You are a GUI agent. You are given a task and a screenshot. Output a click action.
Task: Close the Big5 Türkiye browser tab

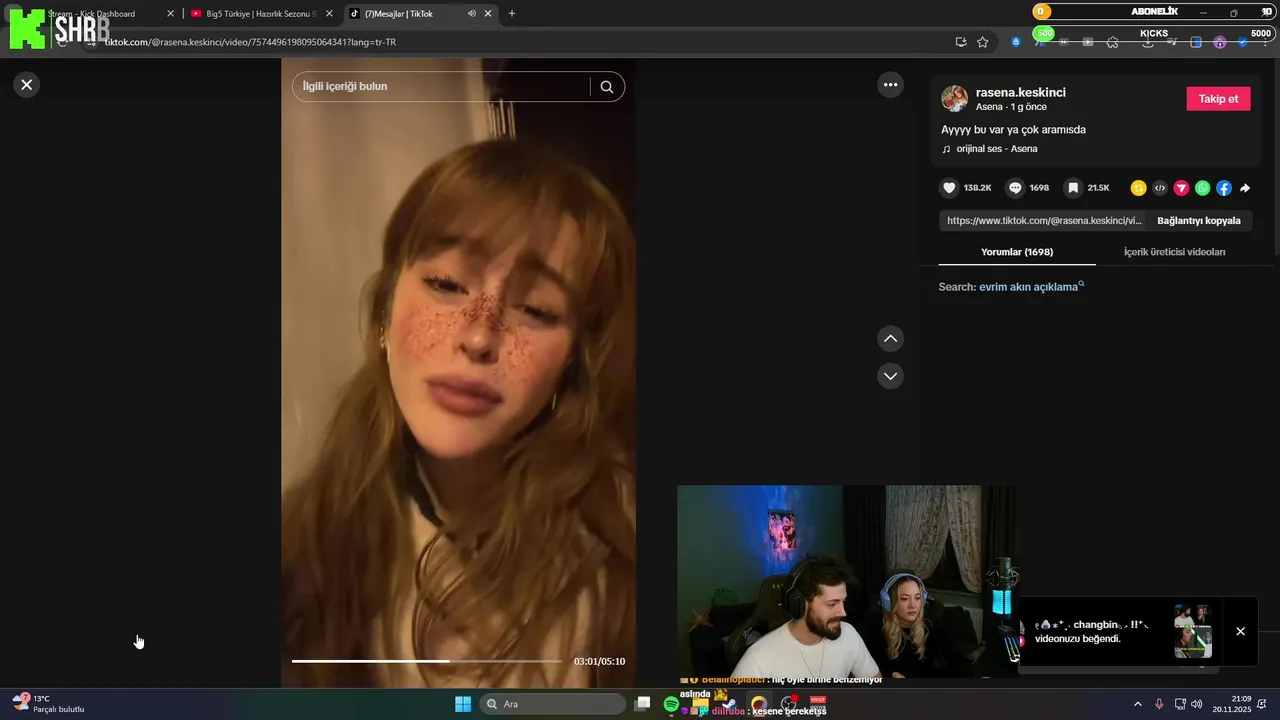tap(329, 14)
